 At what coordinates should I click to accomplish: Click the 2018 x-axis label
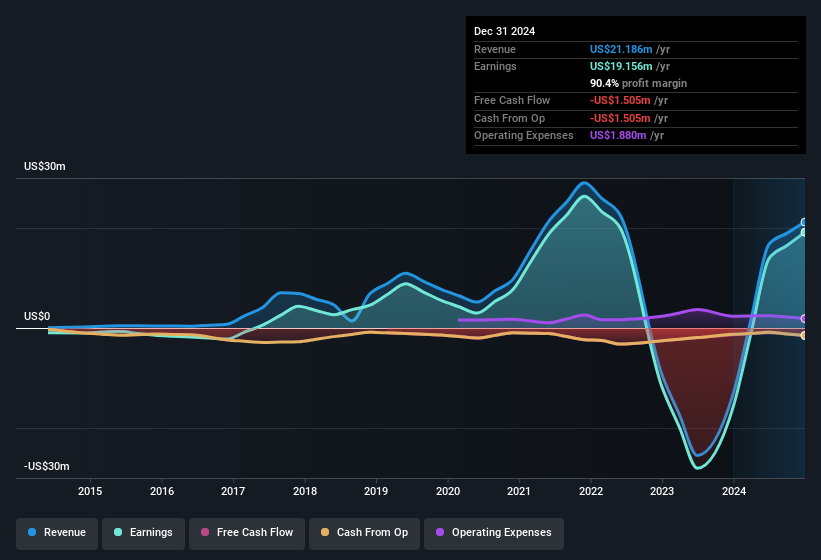[305, 491]
